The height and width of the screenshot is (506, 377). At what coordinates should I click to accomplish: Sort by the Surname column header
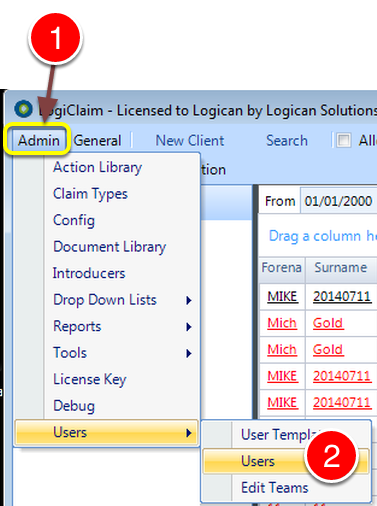tap(341, 267)
